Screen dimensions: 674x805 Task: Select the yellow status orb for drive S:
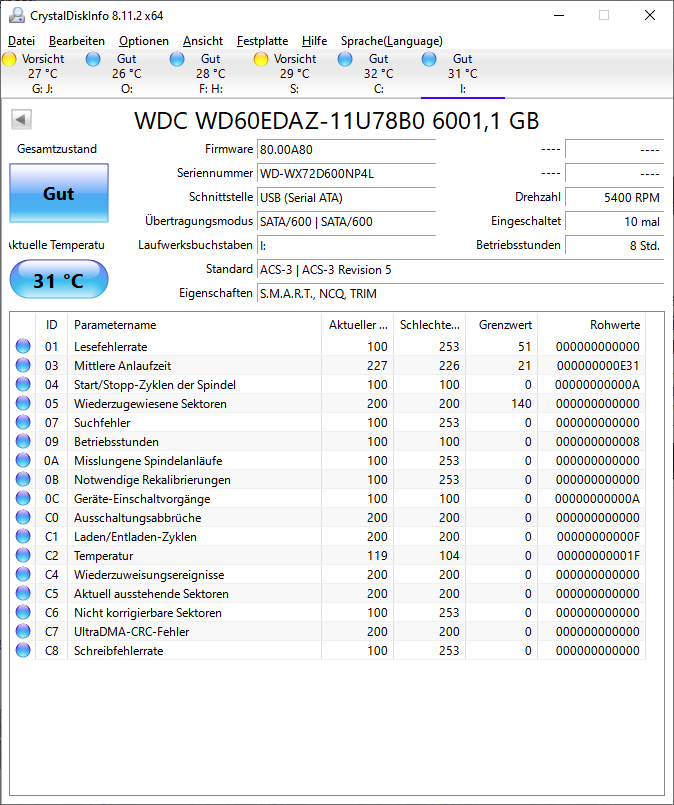click(x=261, y=59)
